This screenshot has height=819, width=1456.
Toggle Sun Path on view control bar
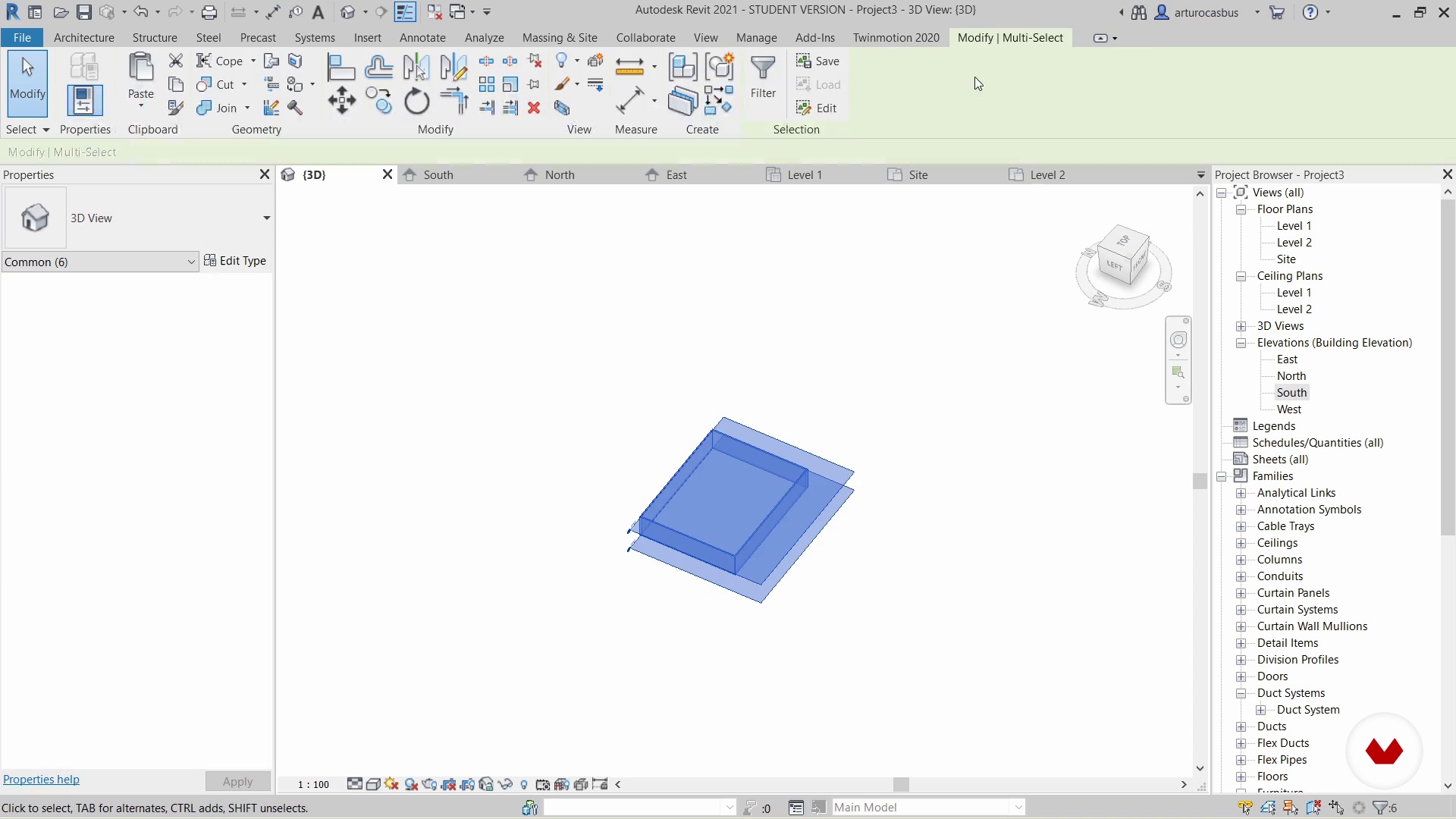coord(392,785)
